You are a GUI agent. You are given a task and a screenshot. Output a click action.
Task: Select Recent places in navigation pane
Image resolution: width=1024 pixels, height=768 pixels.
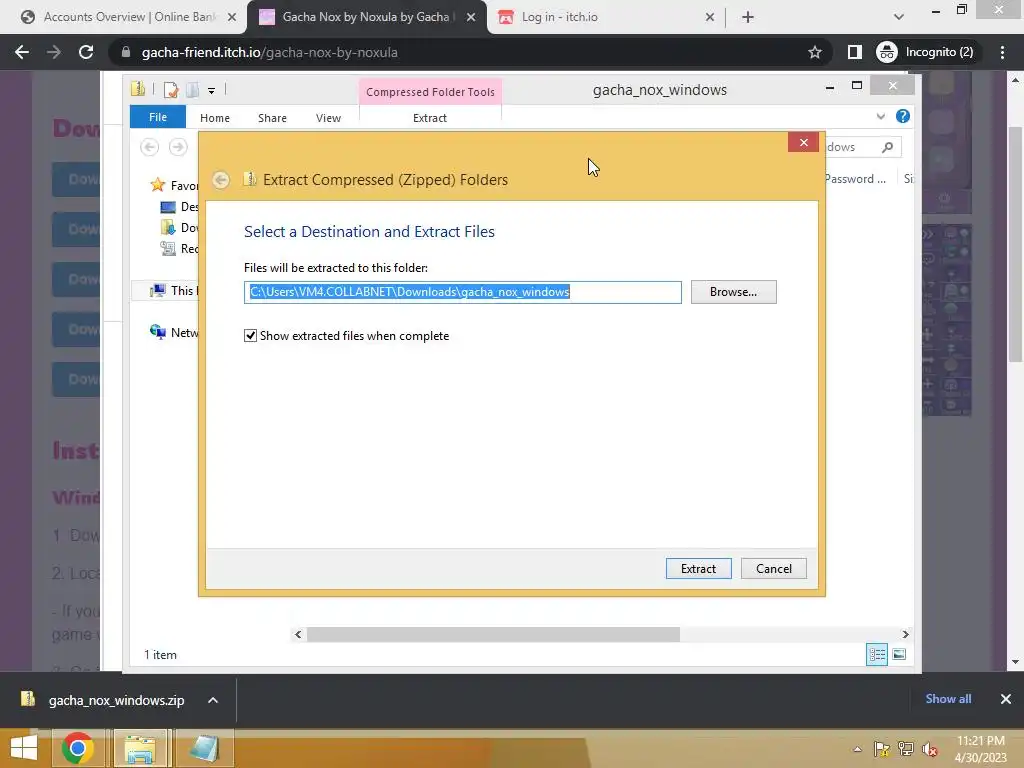(x=179, y=249)
